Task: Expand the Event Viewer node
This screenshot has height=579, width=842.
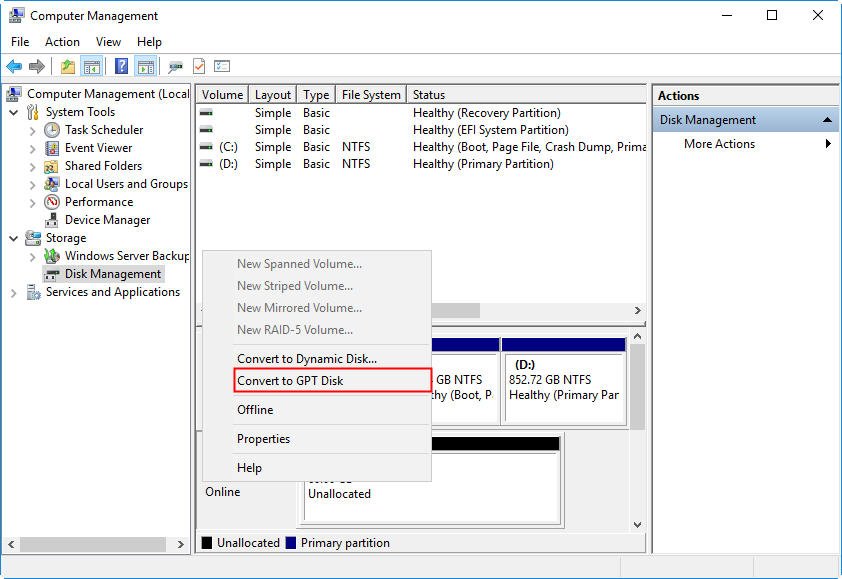Action: point(33,148)
